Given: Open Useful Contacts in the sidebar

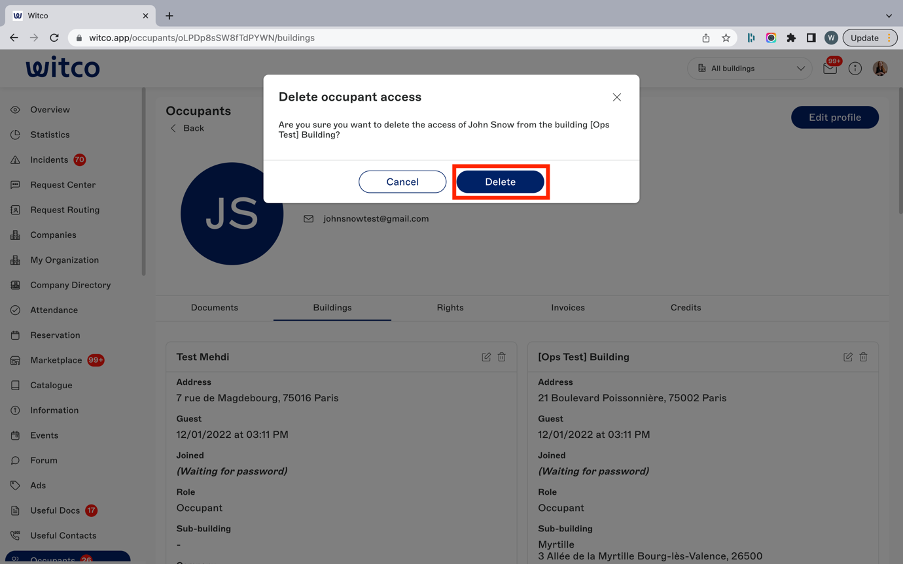Looking at the screenshot, I should (63, 536).
